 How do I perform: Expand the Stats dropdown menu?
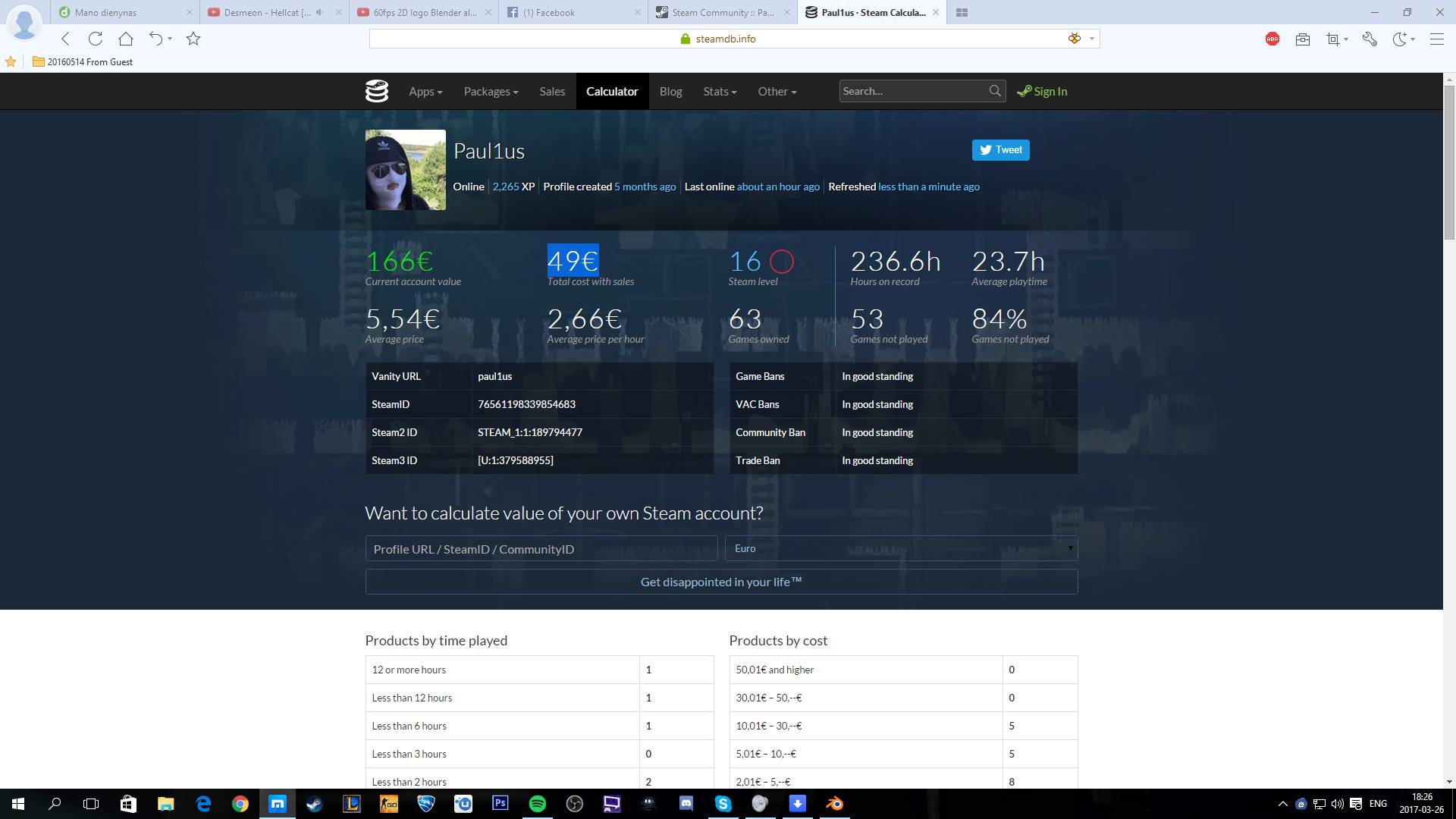click(720, 91)
